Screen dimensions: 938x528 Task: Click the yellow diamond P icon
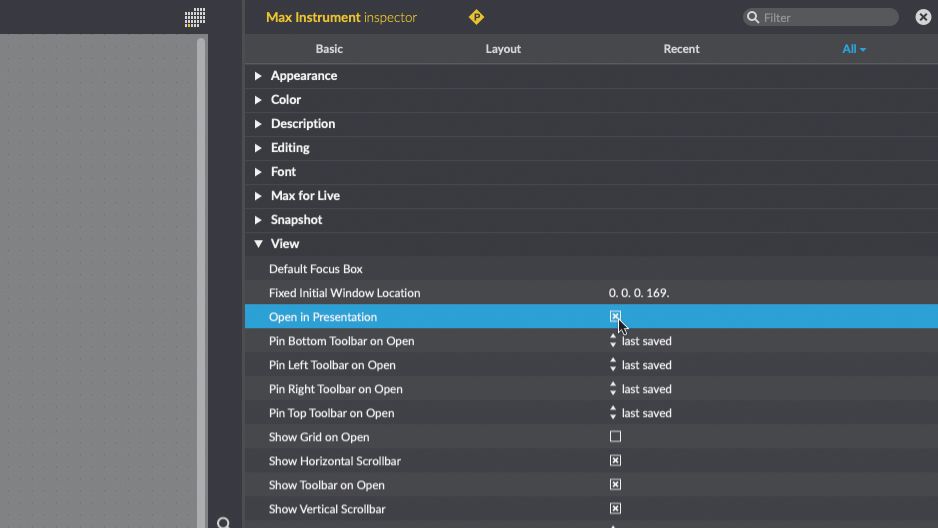(x=476, y=17)
